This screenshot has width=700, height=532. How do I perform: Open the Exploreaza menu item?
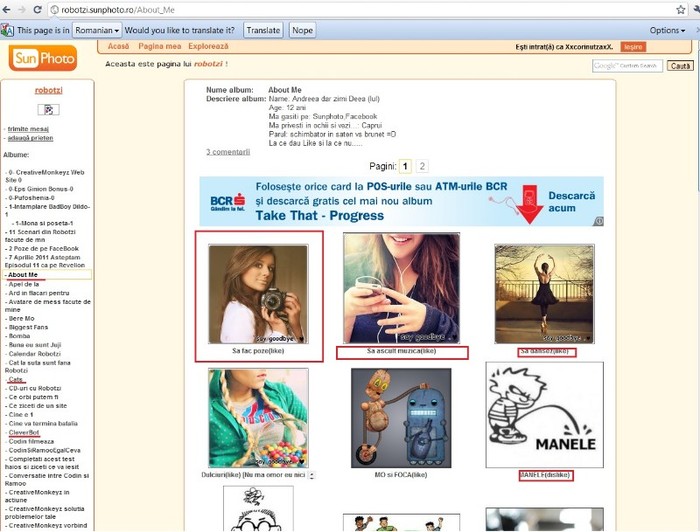click(208, 47)
